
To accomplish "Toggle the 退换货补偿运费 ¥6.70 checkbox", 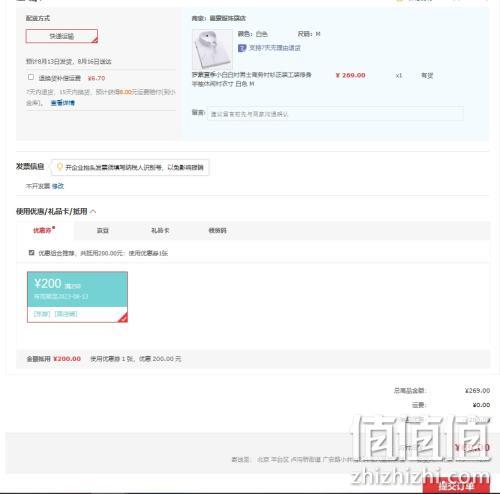I will click(31, 77).
